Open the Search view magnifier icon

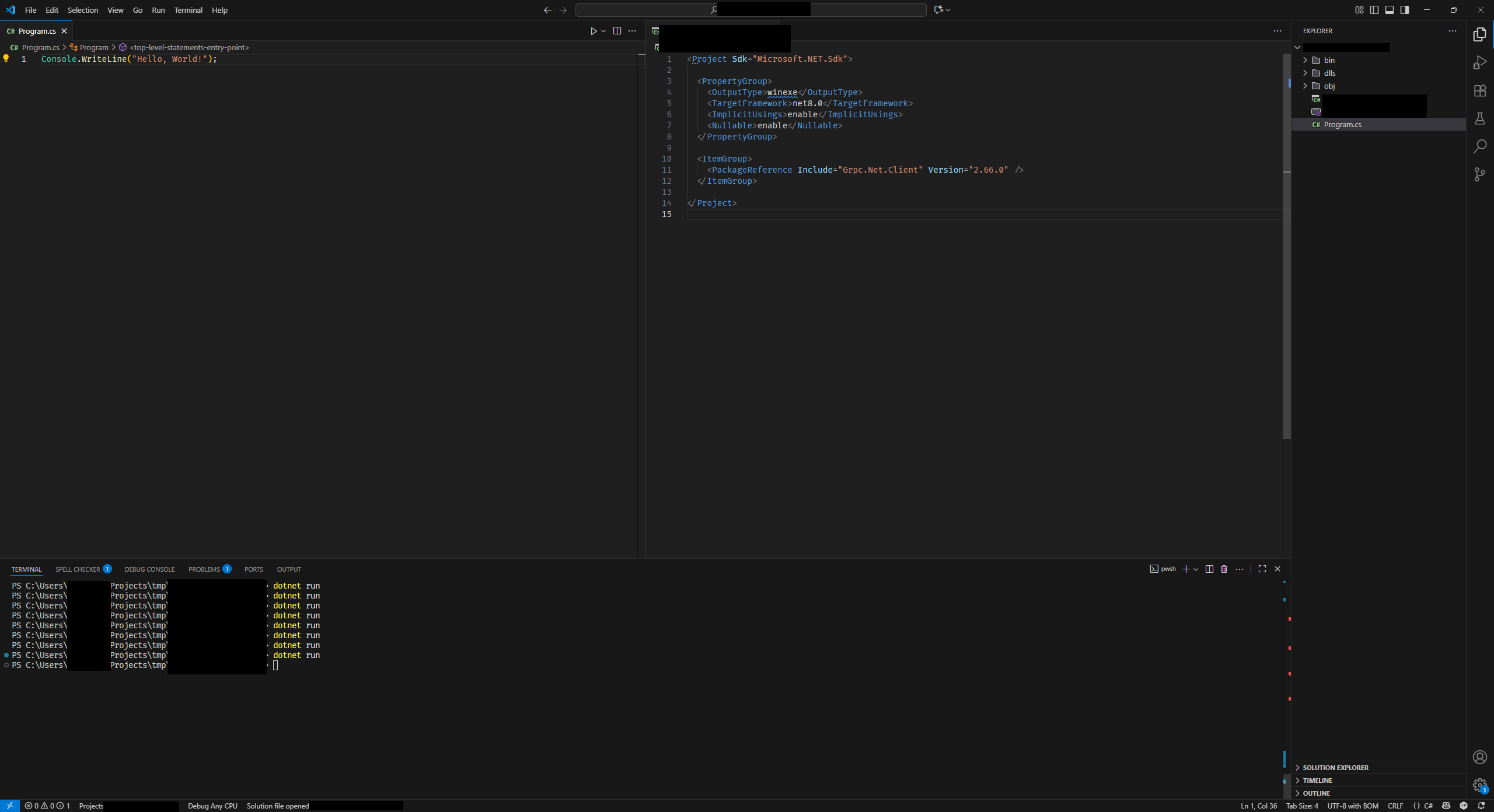[x=1479, y=146]
